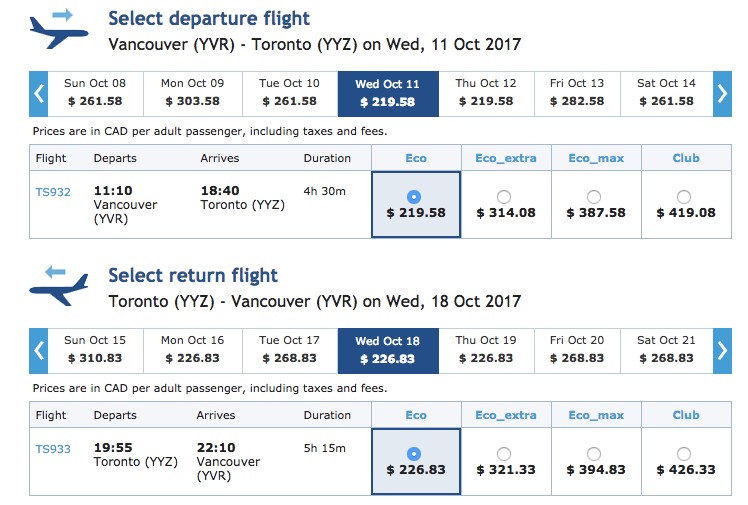Select Eco_extra fare $314.08 for departure
The width and height of the screenshot is (748, 505).
[504, 197]
